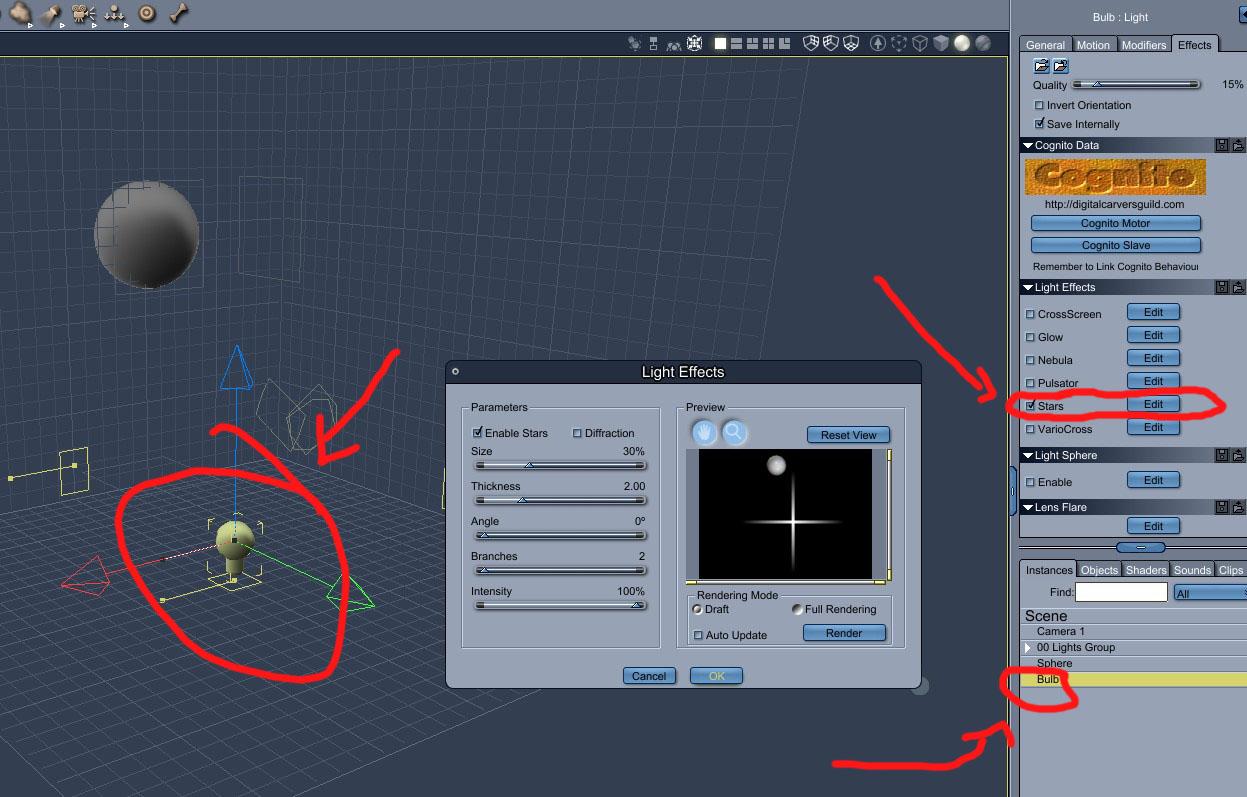Select the wireframe cube display mode
1247x797 pixels.
[x=920, y=43]
